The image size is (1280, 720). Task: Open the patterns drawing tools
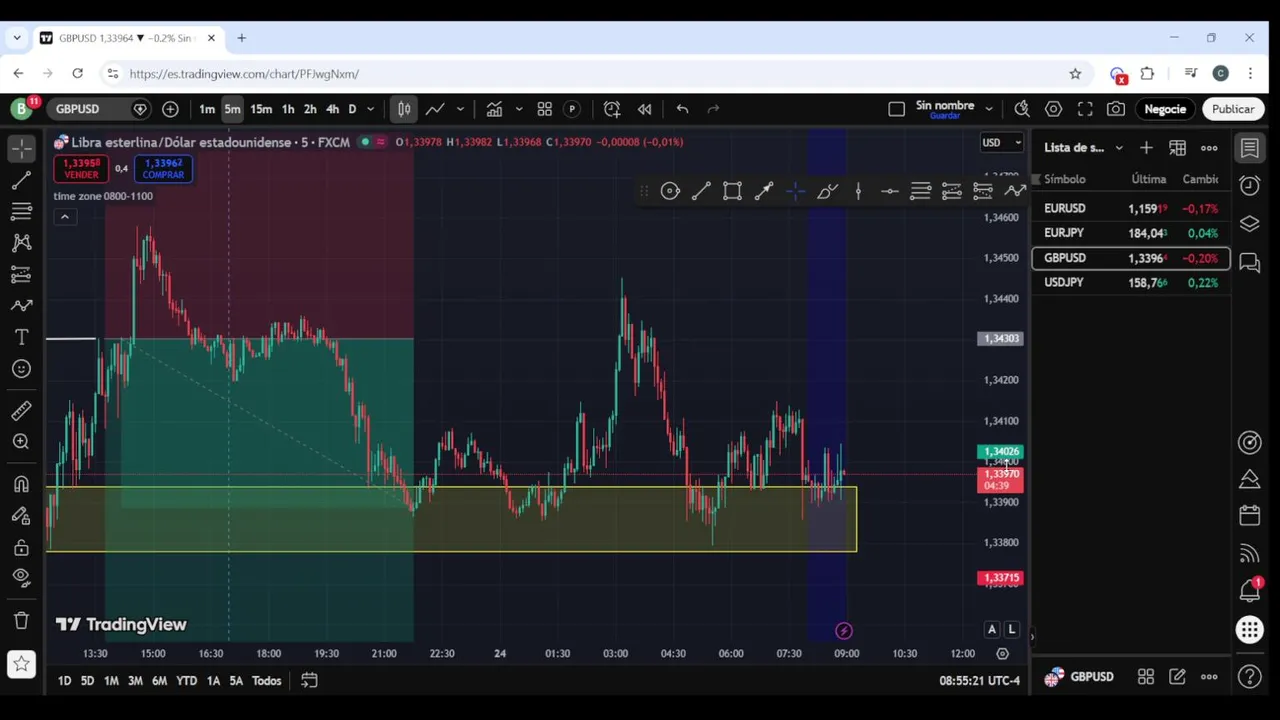[21, 243]
